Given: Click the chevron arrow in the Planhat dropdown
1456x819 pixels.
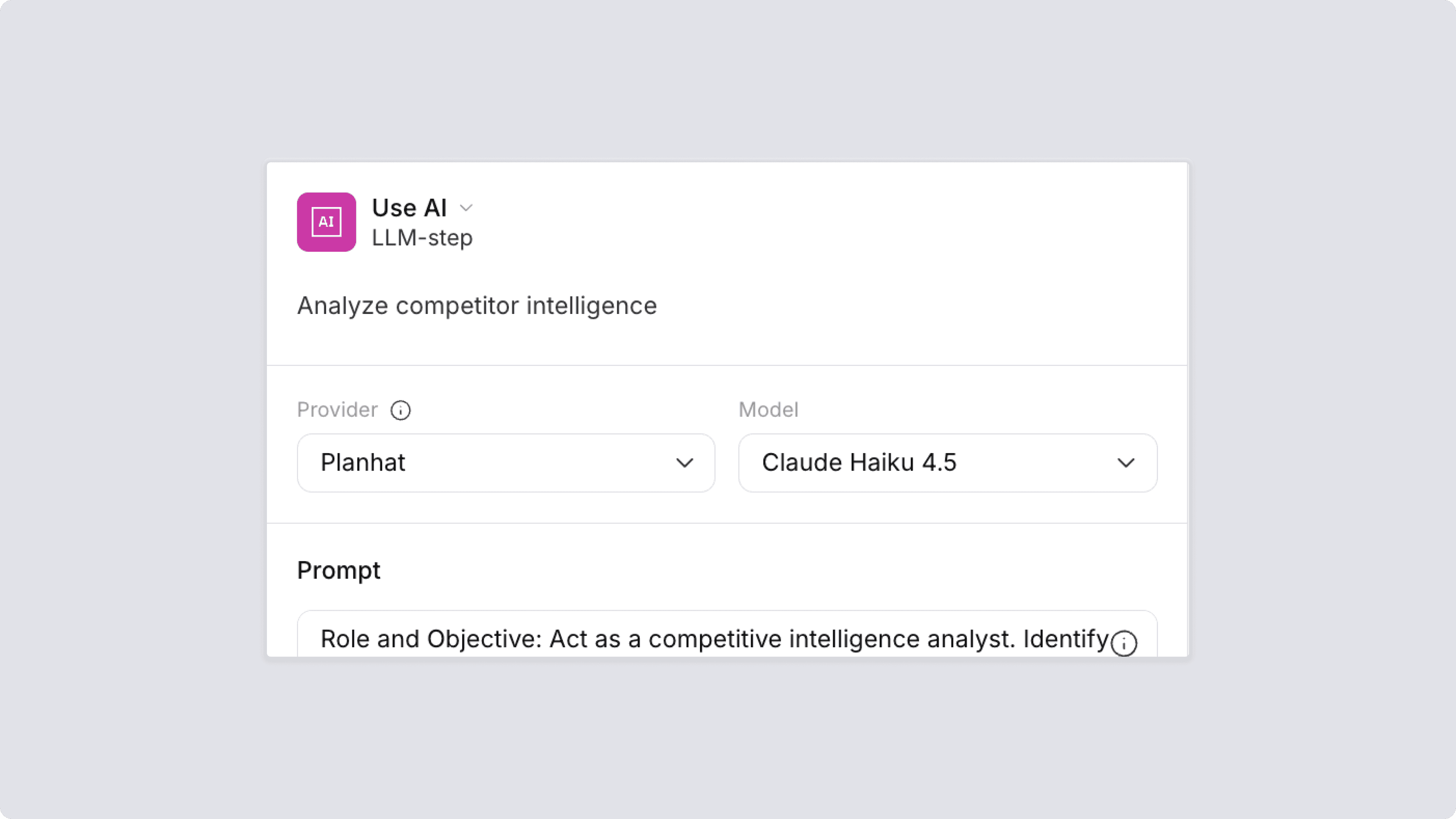Looking at the screenshot, I should click(x=684, y=463).
